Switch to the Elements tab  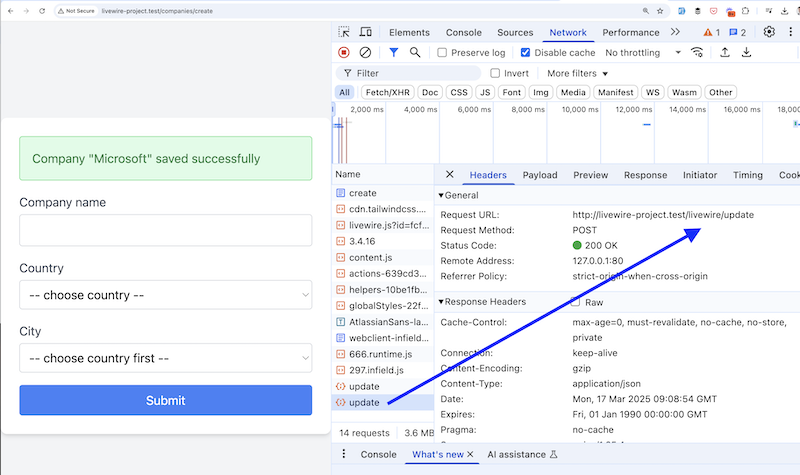click(x=409, y=32)
